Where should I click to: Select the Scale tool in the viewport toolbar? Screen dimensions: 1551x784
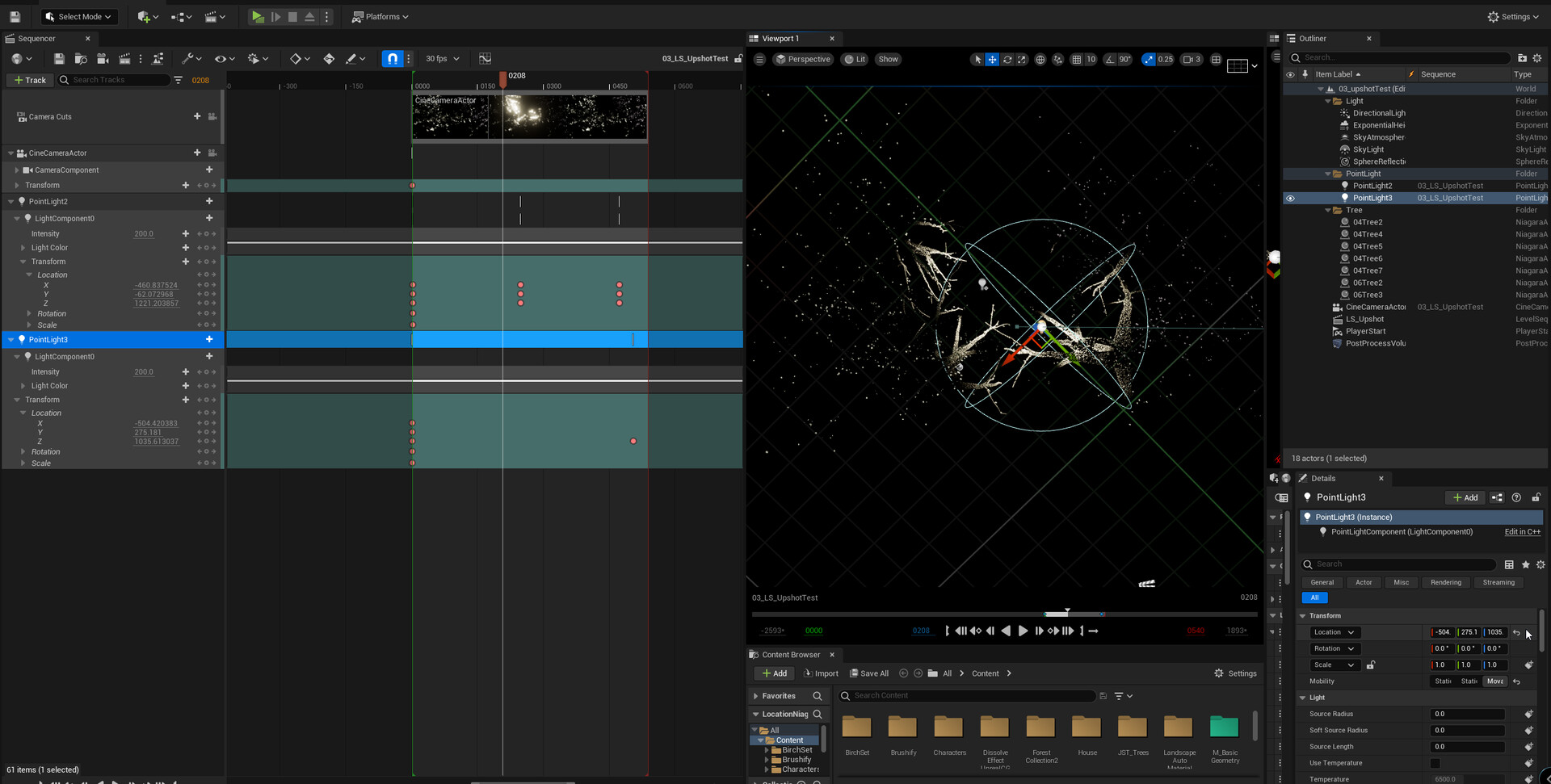pos(1022,59)
